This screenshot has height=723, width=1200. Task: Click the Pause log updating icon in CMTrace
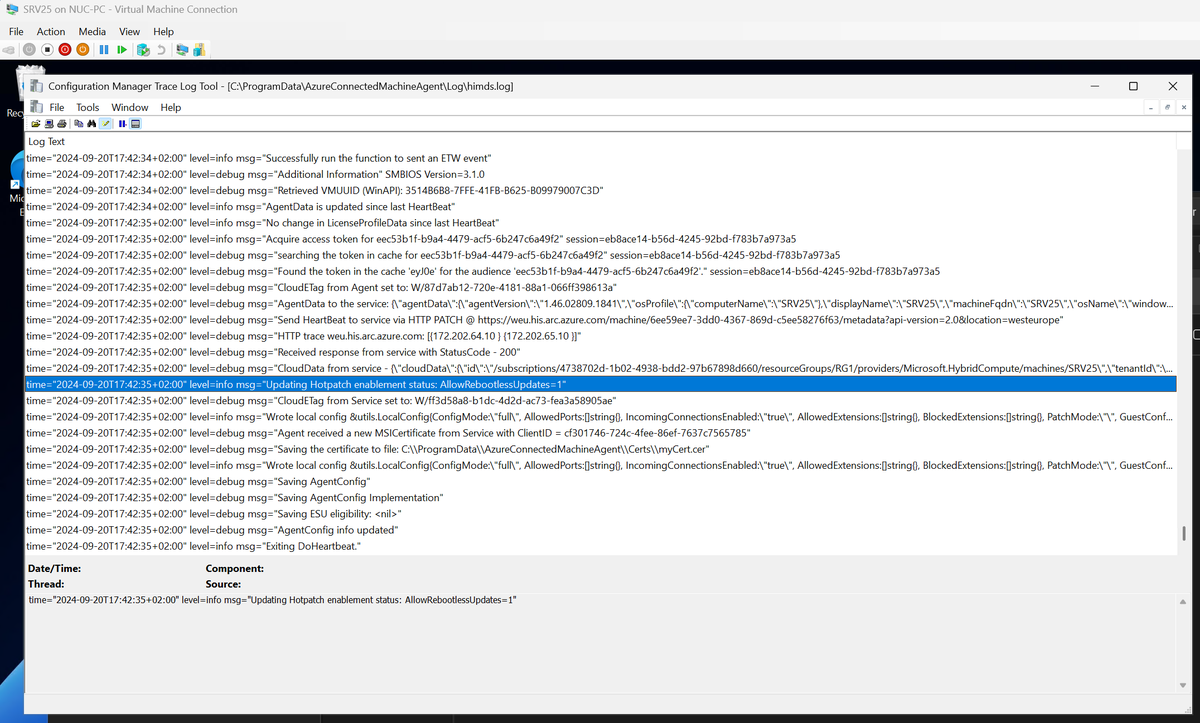(x=122, y=124)
